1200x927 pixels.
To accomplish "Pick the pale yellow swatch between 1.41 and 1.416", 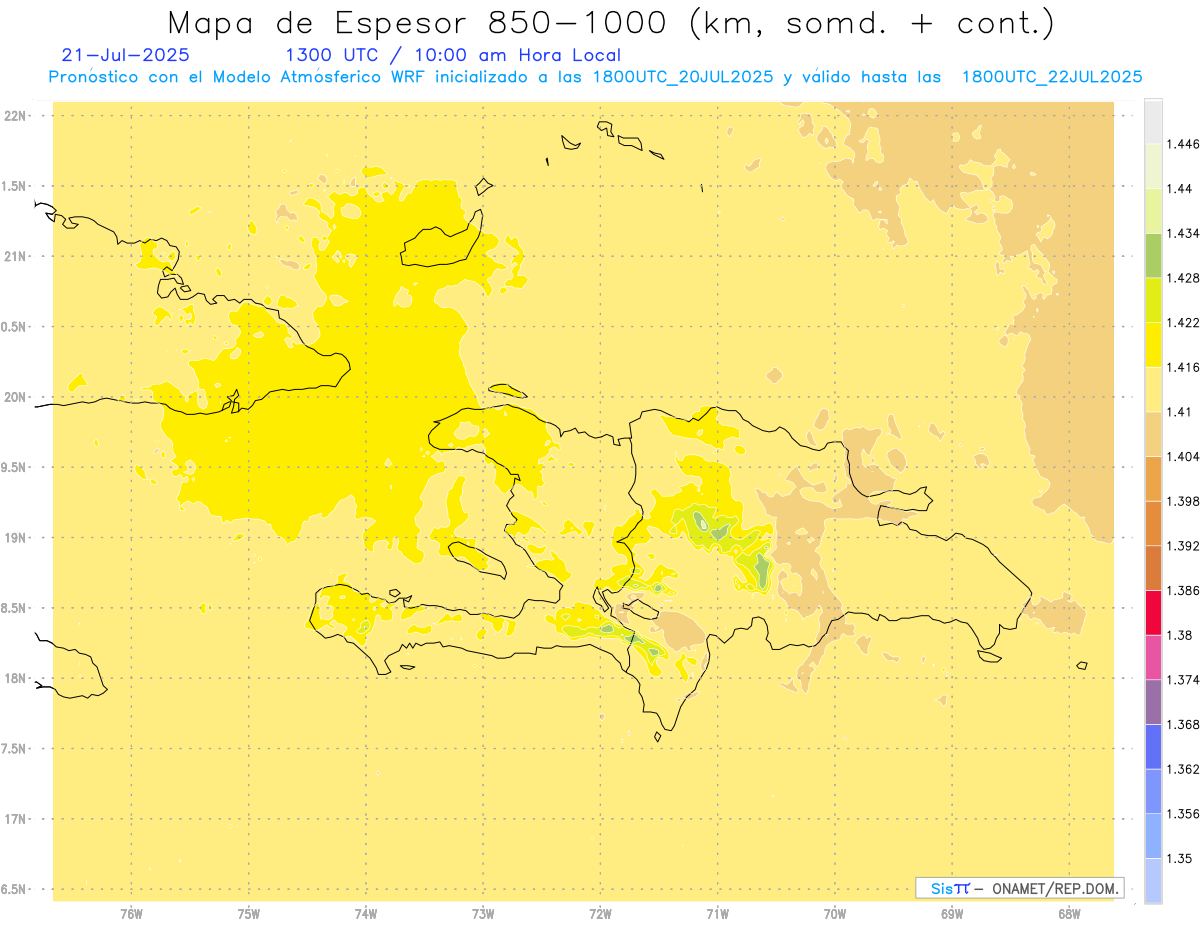I will point(1153,389).
